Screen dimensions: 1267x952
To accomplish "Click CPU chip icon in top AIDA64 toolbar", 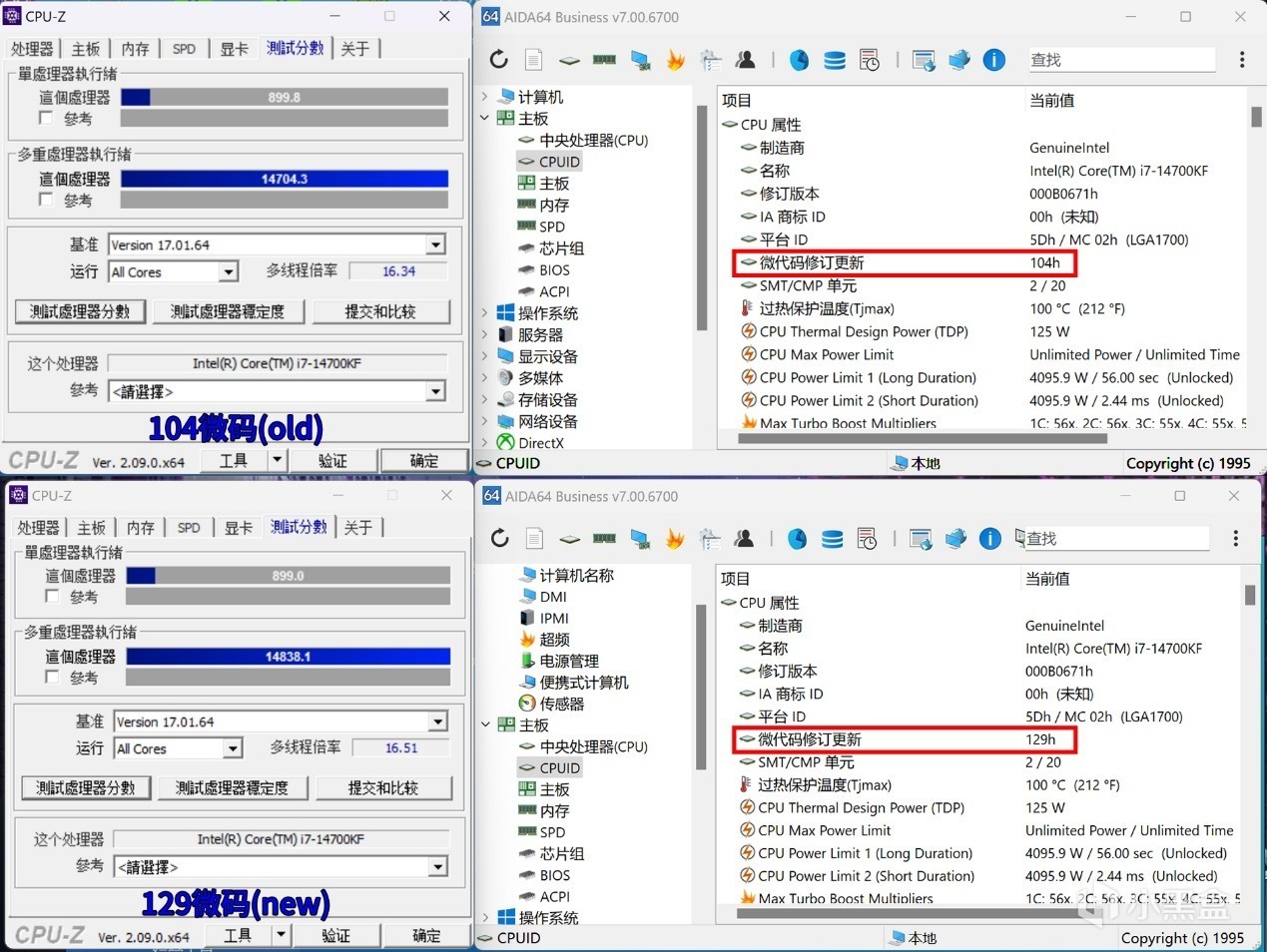I will (x=569, y=61).
